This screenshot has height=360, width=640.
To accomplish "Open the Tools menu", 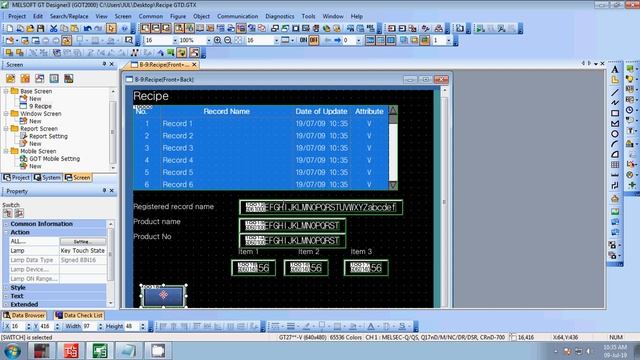I will coord(308,16).
